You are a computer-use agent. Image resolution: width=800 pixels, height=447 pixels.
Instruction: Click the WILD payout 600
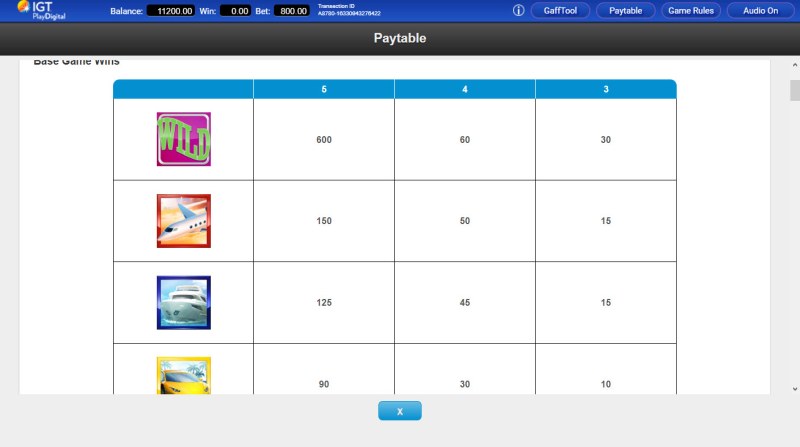click(324, 140)
